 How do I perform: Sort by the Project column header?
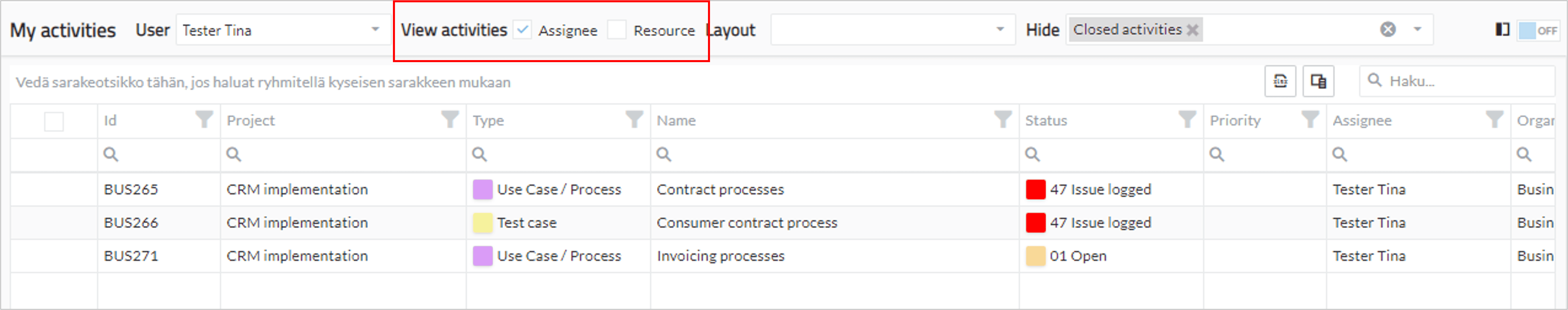coord(251,120)
